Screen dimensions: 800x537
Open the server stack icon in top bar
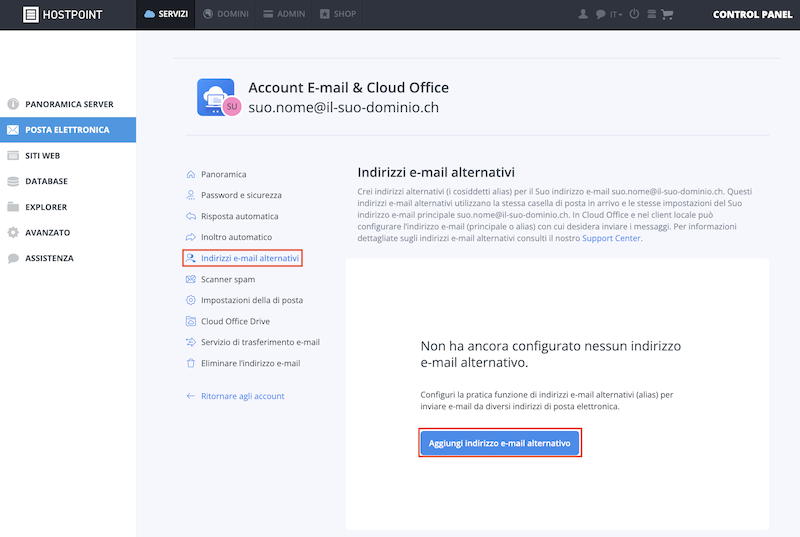tap(652, 14)
